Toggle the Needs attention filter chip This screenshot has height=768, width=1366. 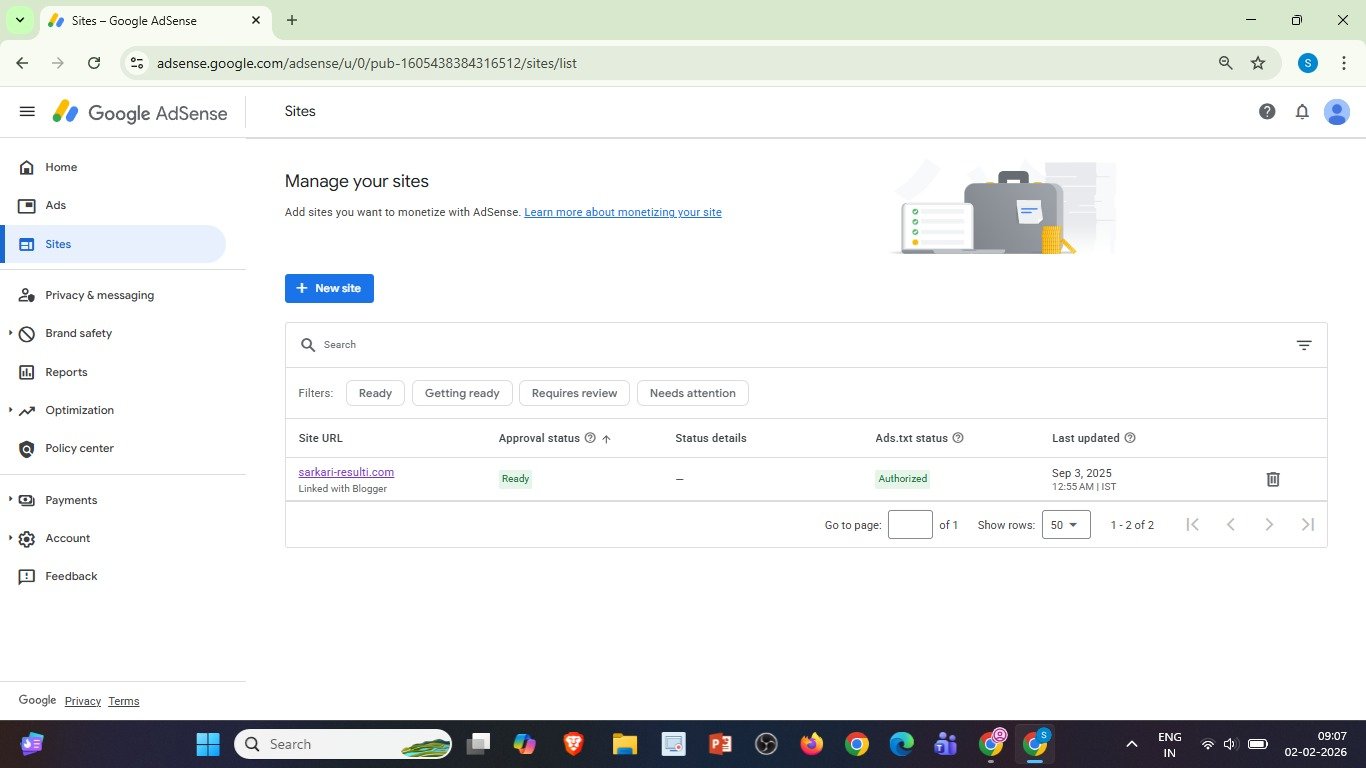[x=692, y=393]
